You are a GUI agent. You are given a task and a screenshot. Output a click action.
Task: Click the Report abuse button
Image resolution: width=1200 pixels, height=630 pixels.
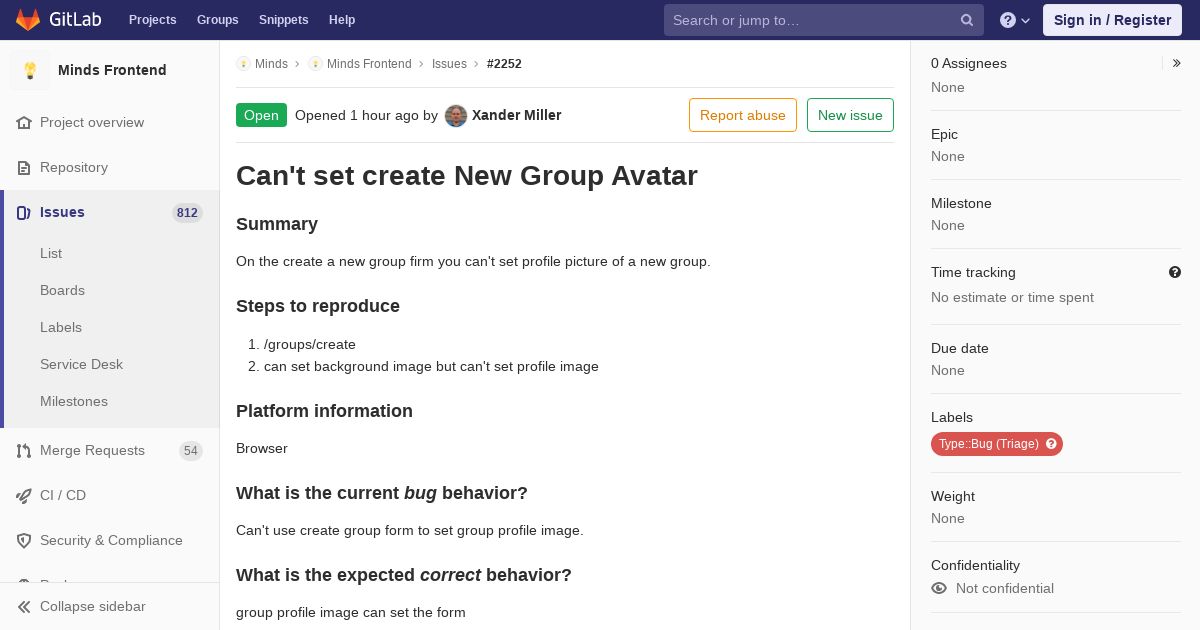(x=743, y=115)
